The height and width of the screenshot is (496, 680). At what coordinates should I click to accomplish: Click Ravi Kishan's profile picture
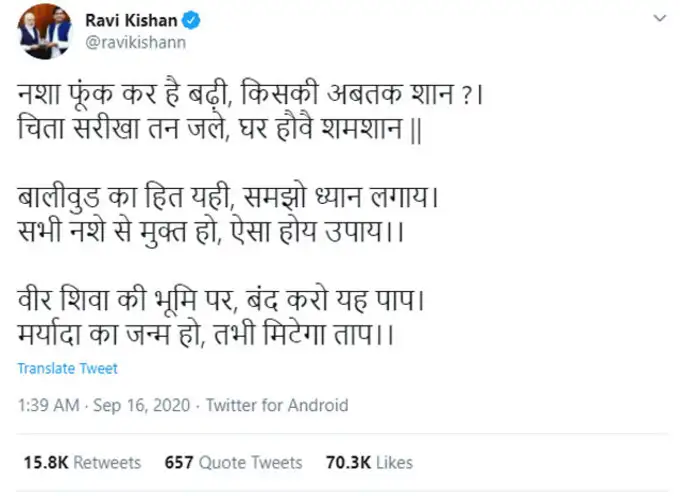(x=44, y=32)
